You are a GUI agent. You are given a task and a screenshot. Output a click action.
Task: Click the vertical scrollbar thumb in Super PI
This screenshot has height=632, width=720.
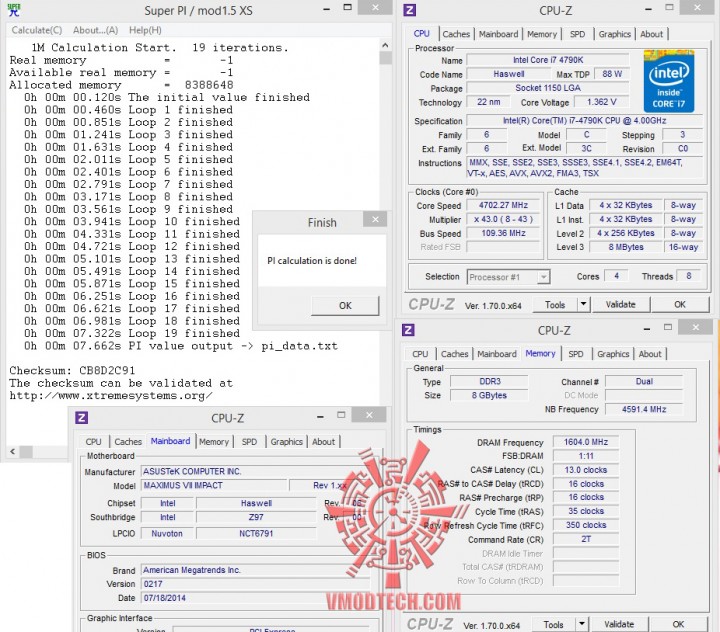pyautogui.click(x=385, y=58)
